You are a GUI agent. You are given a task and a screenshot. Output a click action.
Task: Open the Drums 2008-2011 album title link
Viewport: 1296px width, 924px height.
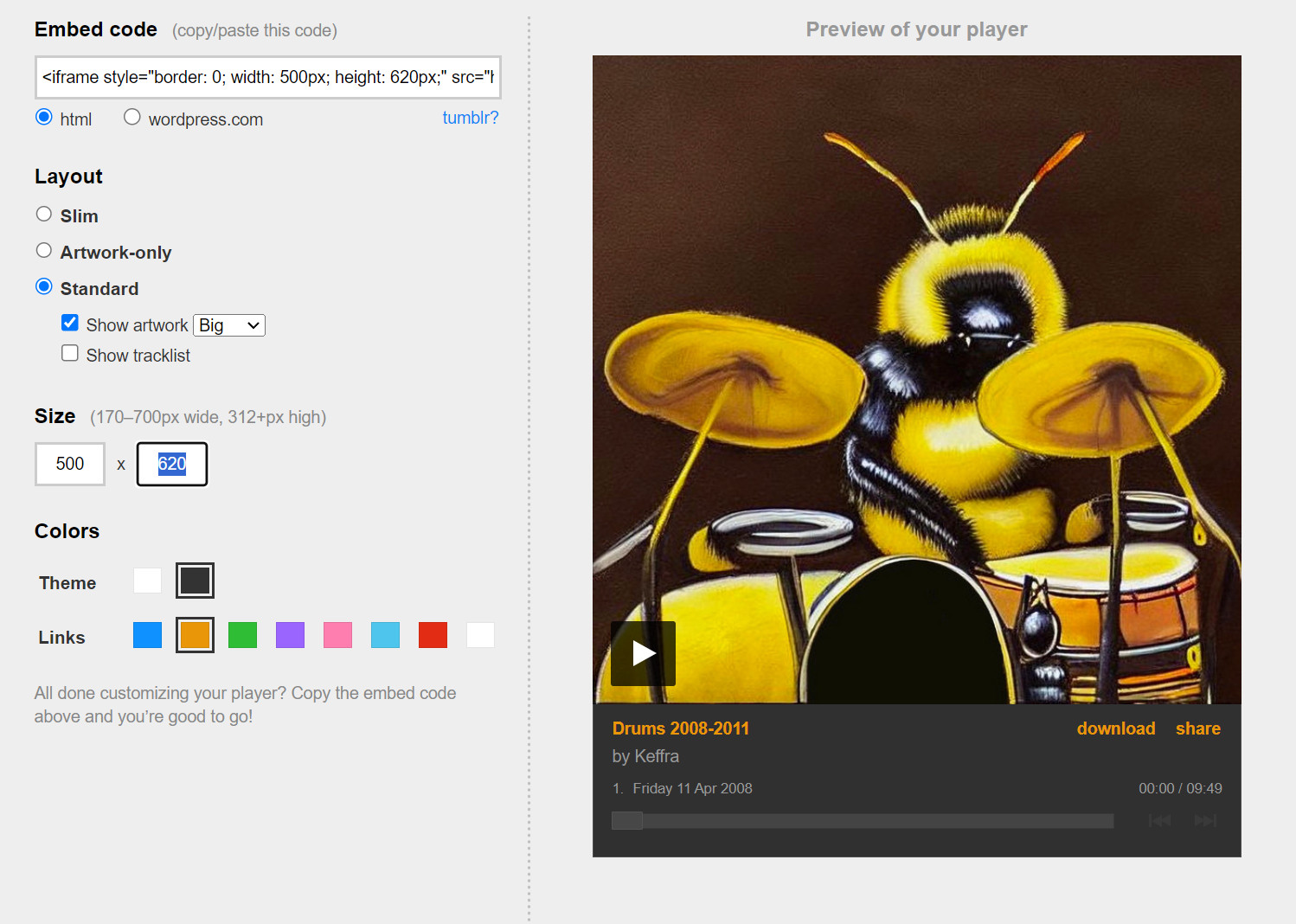click(x=681, y=728)
